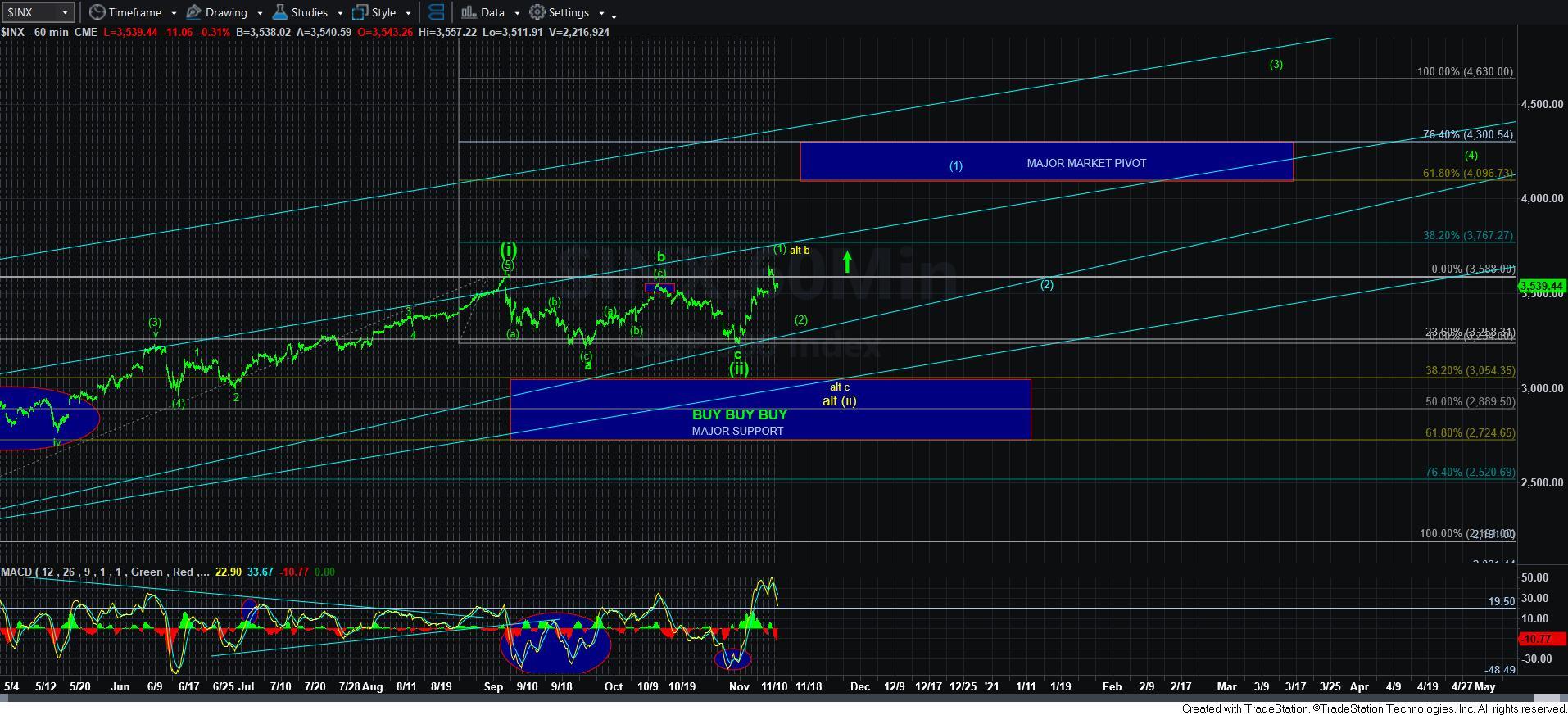Click the Data bar-chart icon
1568x715 pixels.
point(469,12)
